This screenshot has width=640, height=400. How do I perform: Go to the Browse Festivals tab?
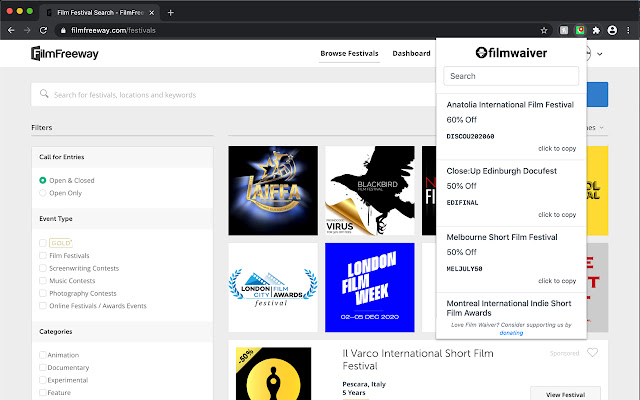(x=349, y=54)
